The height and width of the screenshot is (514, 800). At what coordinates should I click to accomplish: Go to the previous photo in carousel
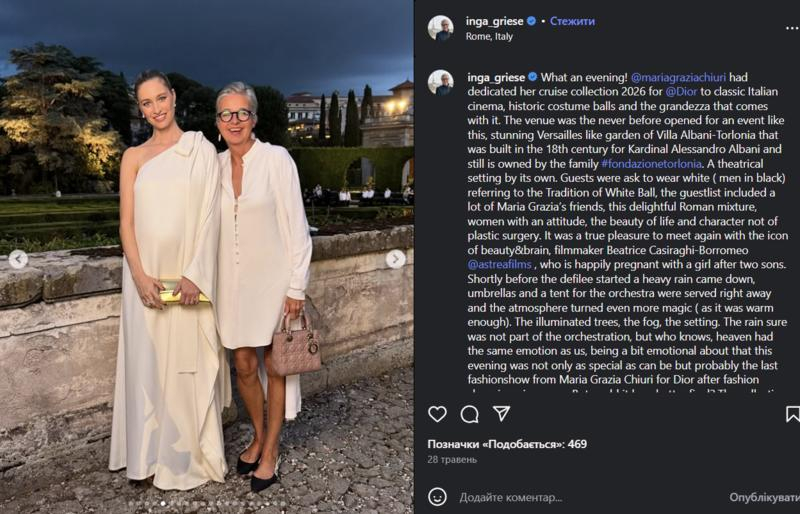pyautogui.click(x=18, y=259)
